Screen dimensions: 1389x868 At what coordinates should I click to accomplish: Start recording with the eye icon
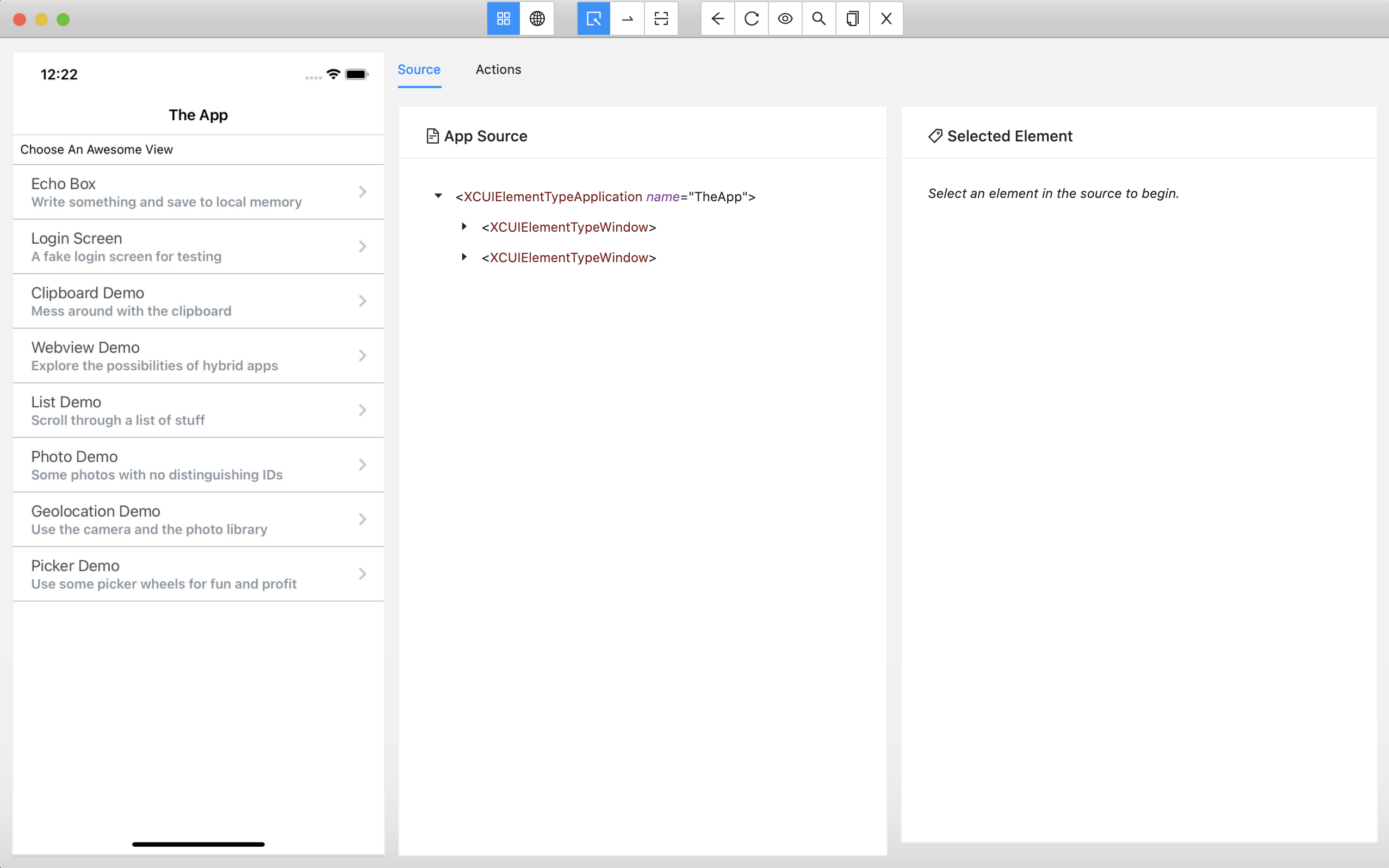point(785,19)
